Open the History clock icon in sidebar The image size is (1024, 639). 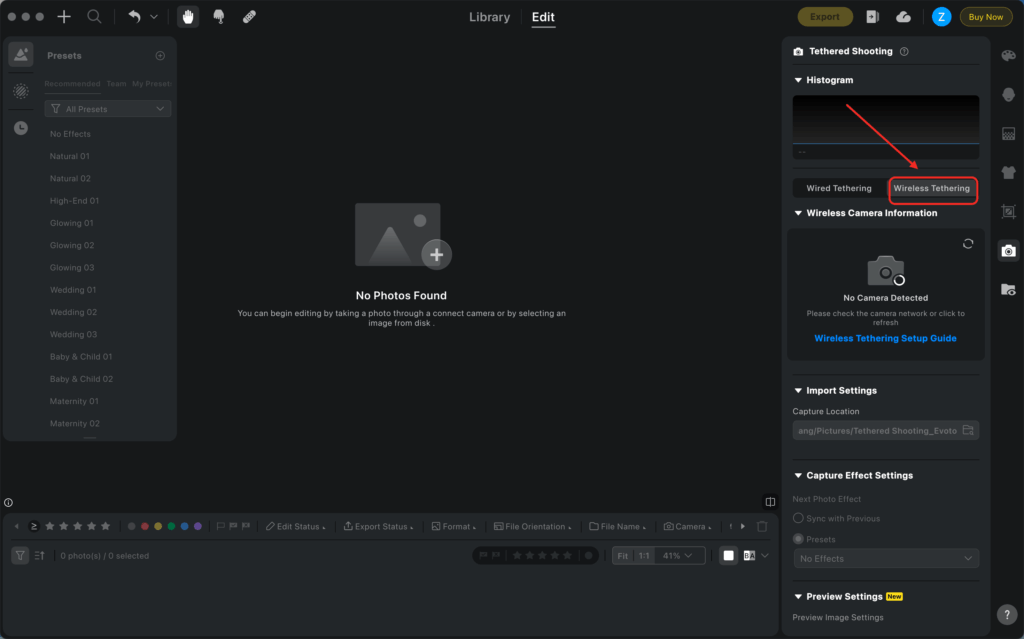point(21,128)
